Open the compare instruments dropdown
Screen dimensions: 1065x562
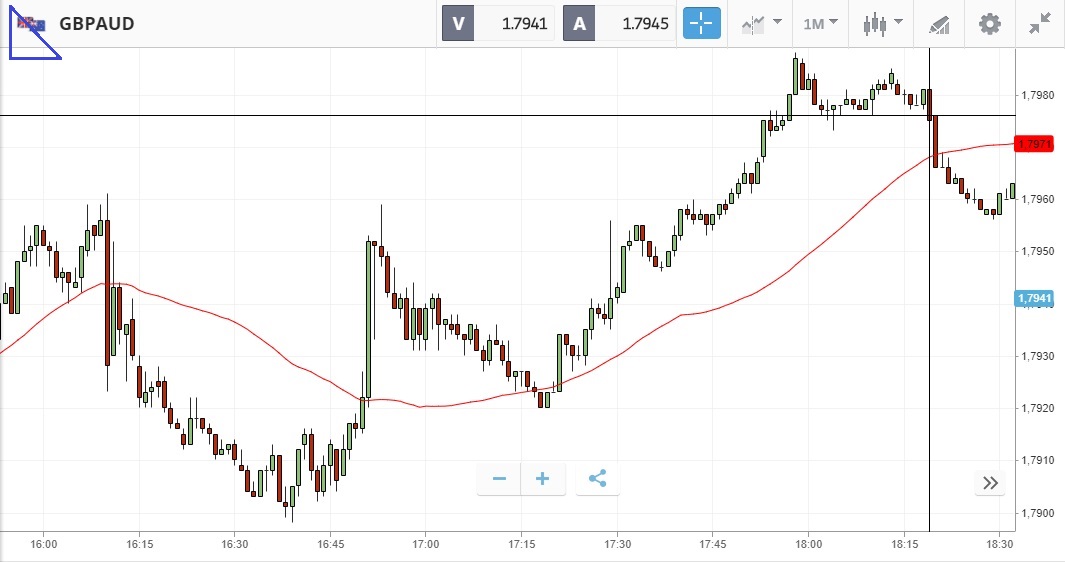[x=762, y=23]
